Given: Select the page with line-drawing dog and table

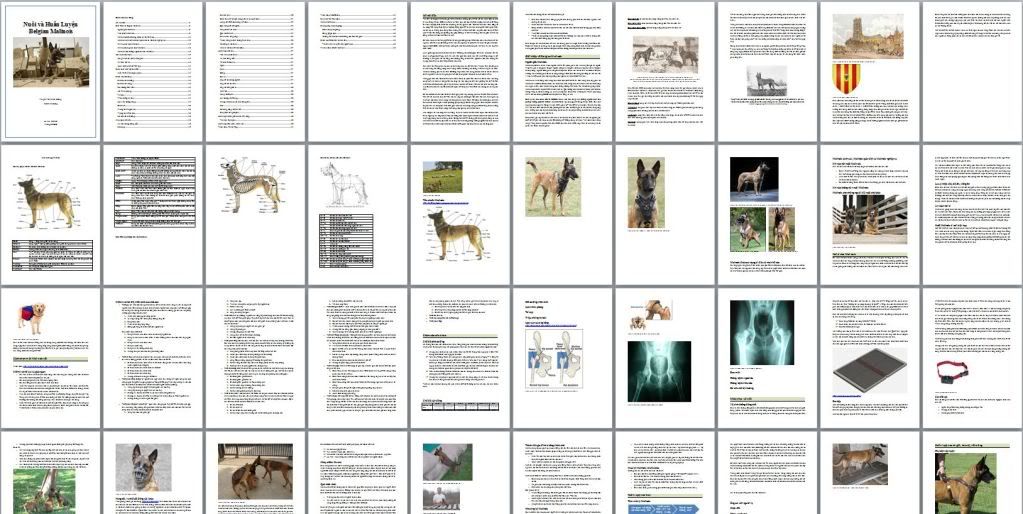Looking at the screenshot, I should point(358,215).
